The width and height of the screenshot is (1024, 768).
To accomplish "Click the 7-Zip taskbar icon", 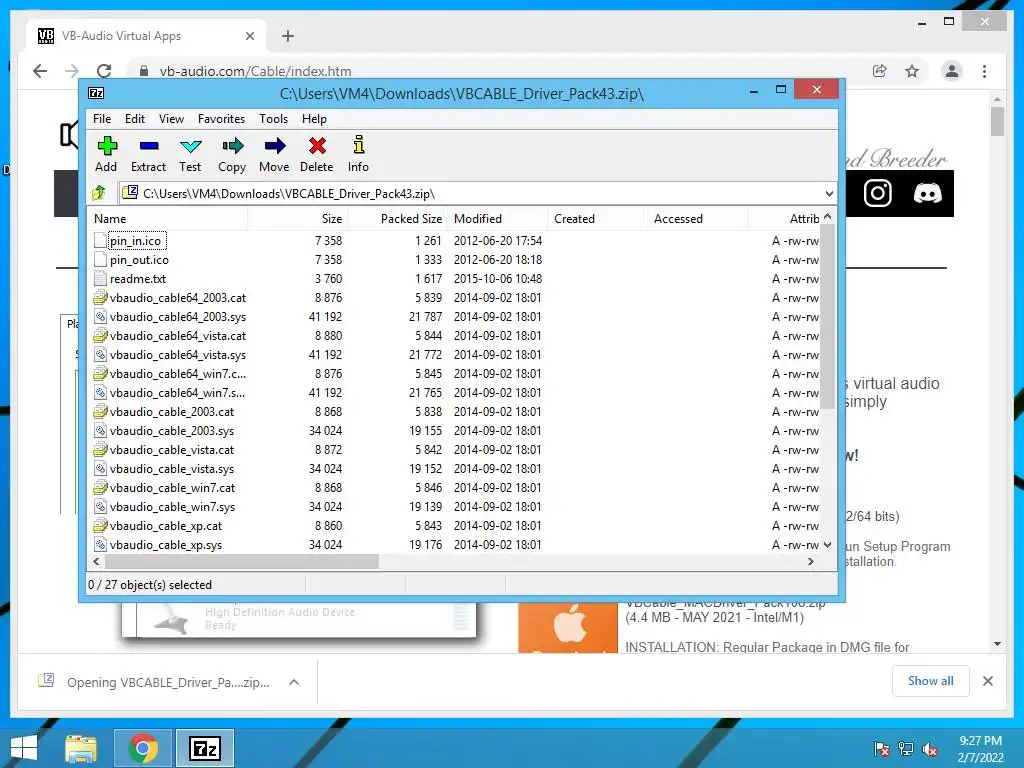I will [205, 748].
